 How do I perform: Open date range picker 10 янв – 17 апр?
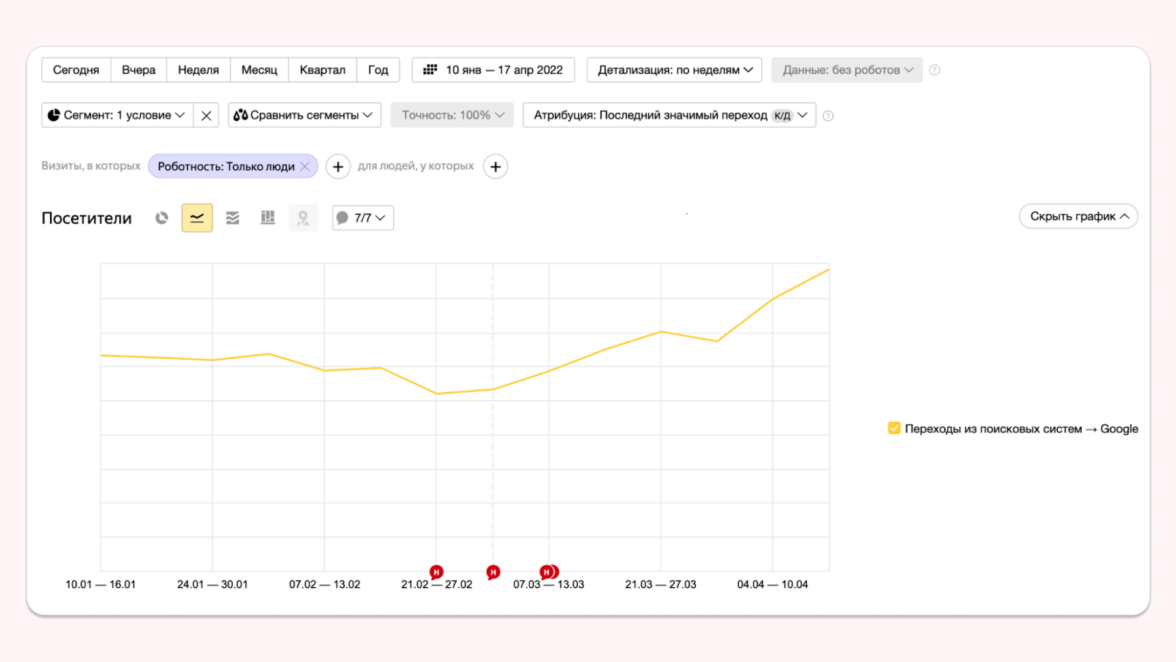[x=493, y=70]
